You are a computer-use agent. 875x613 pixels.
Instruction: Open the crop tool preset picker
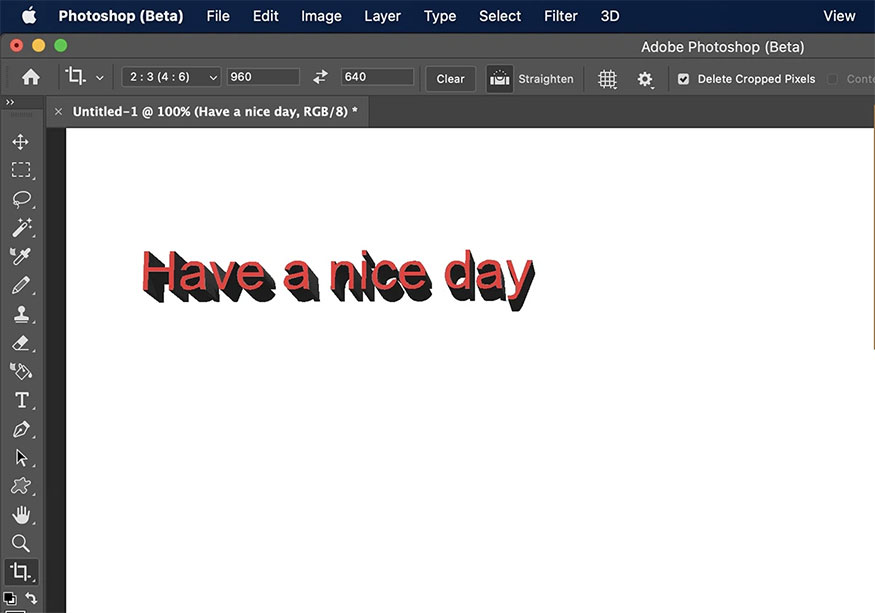coord(84,78)
